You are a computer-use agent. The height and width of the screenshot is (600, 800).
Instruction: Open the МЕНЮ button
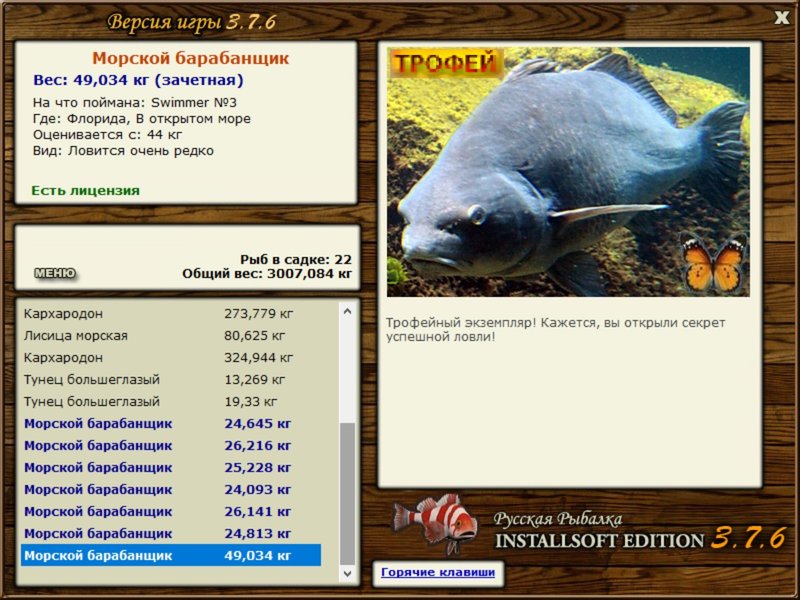[x=55, y=273]
